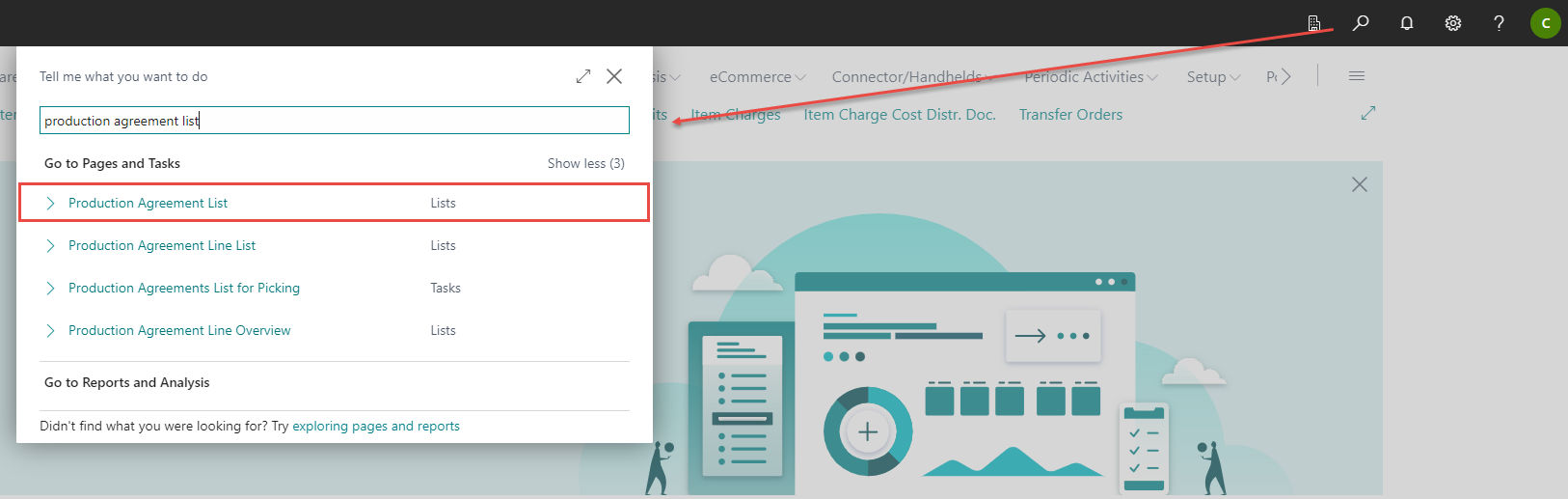This screenshot has height=499, width=1568.
Task: Expand Production Agreements List for Picking chevron
Action: 51,289
